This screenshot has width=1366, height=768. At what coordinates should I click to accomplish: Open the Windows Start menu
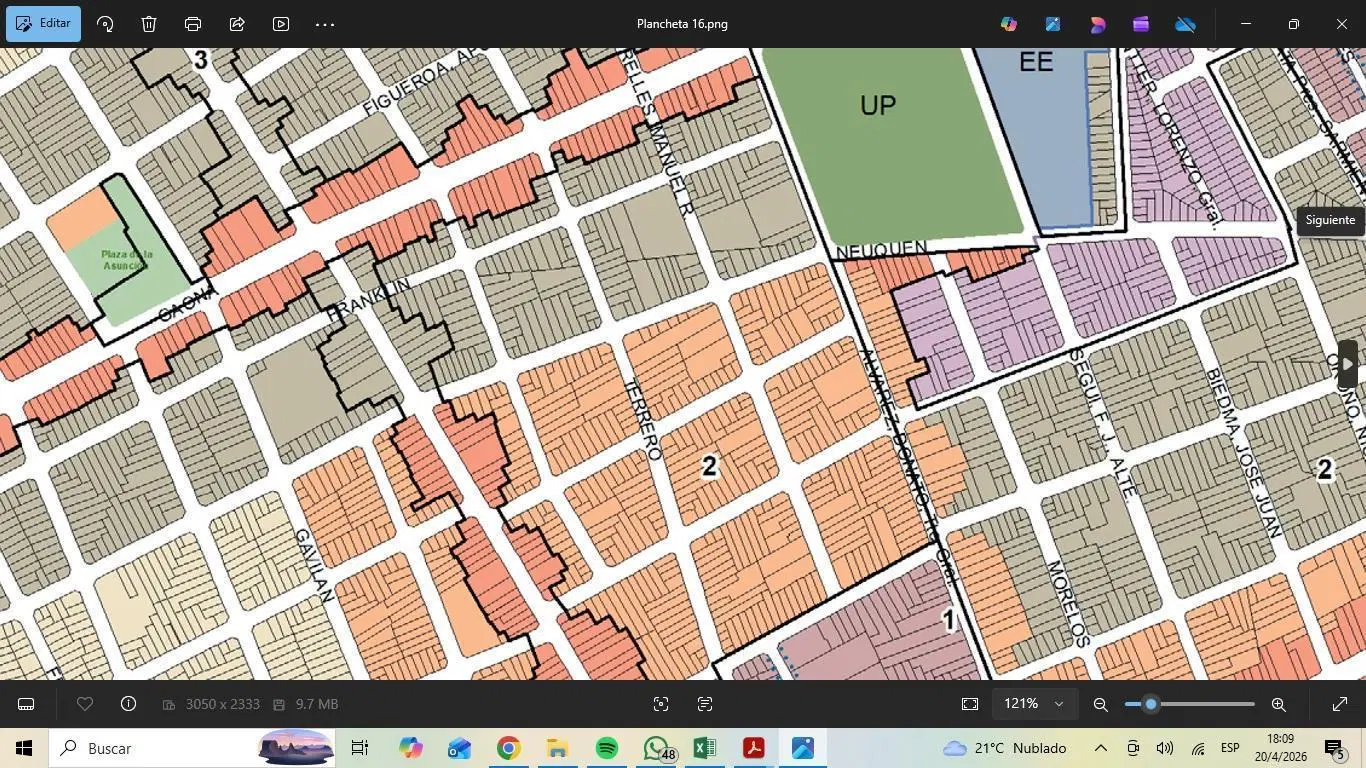coord(24,748)
